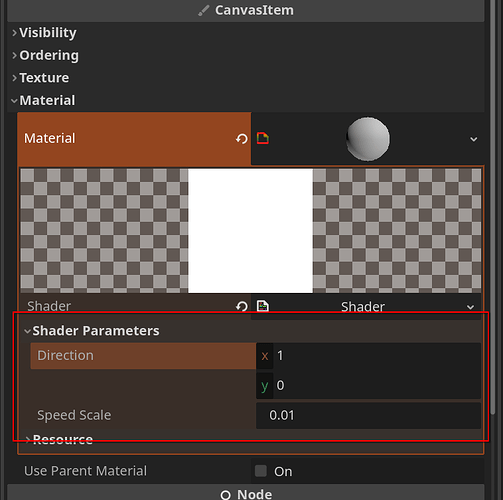Click the white material preview image

[x=250, y=231]
